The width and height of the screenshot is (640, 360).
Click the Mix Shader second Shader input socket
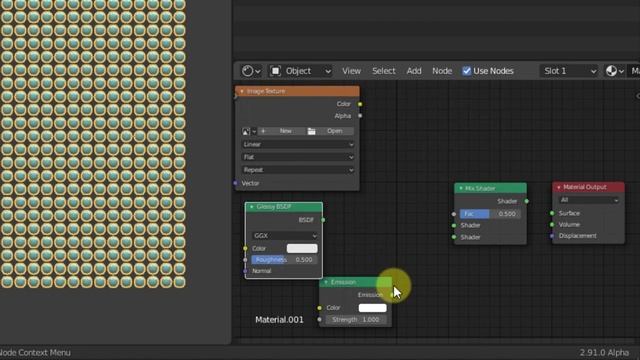point(454,237)
